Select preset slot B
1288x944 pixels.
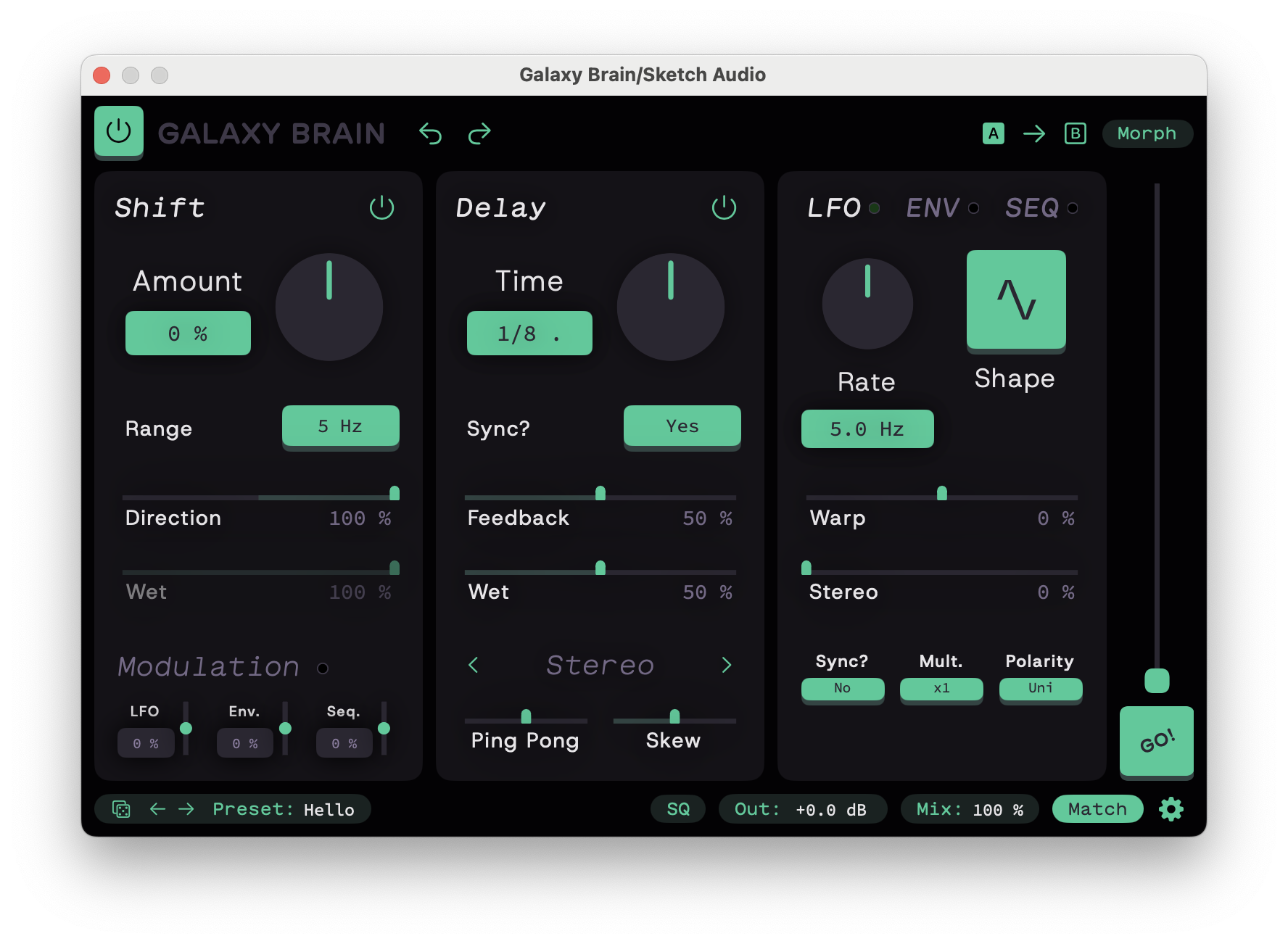pos(1075,133)
